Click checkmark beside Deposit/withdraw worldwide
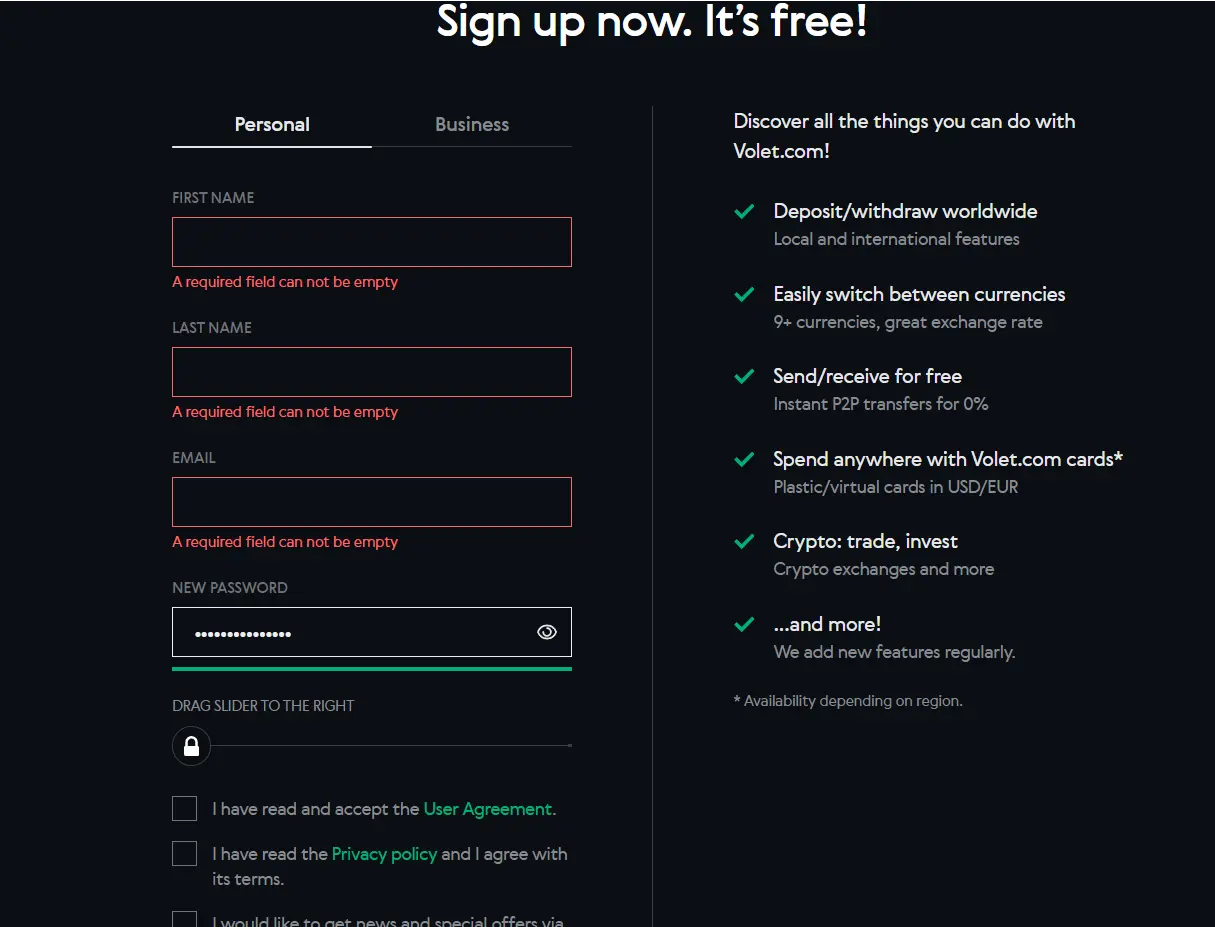The width and height of the screenshot is (1215, 927). point(744,212)
